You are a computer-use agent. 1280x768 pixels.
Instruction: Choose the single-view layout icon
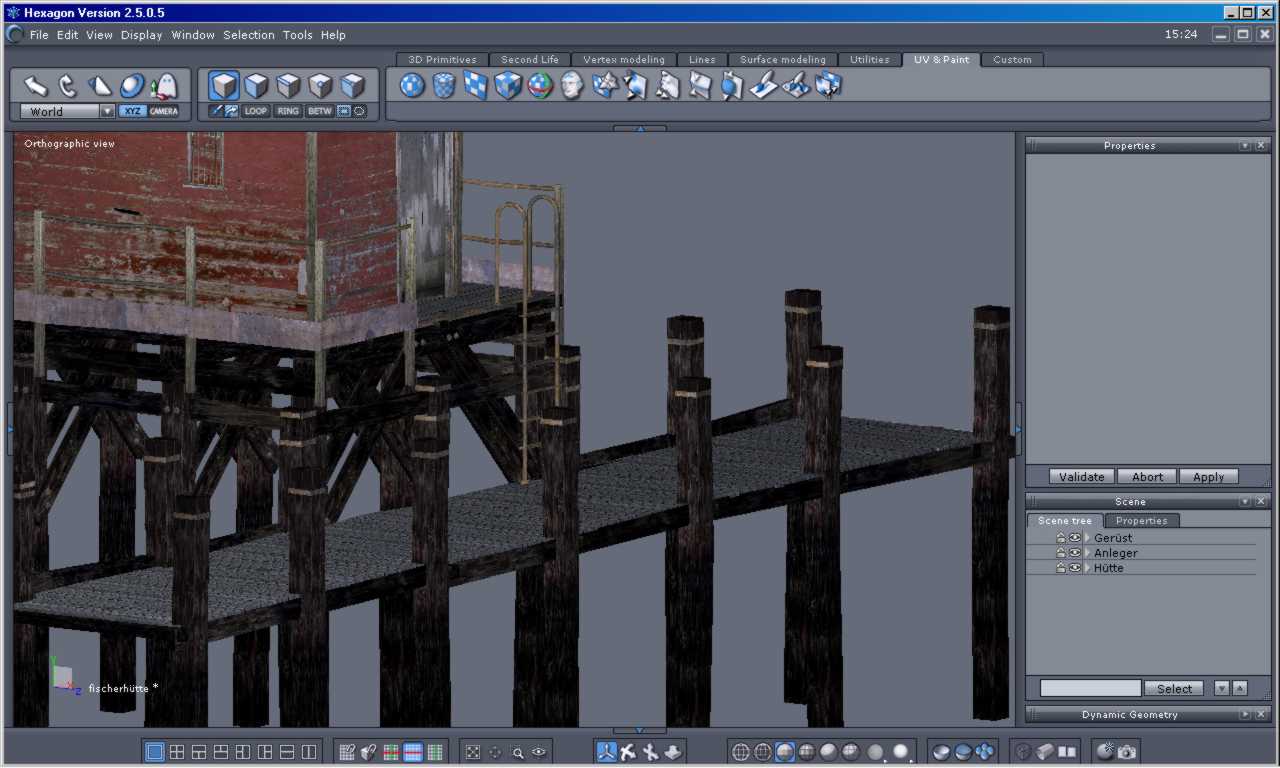tap(155, 752)
